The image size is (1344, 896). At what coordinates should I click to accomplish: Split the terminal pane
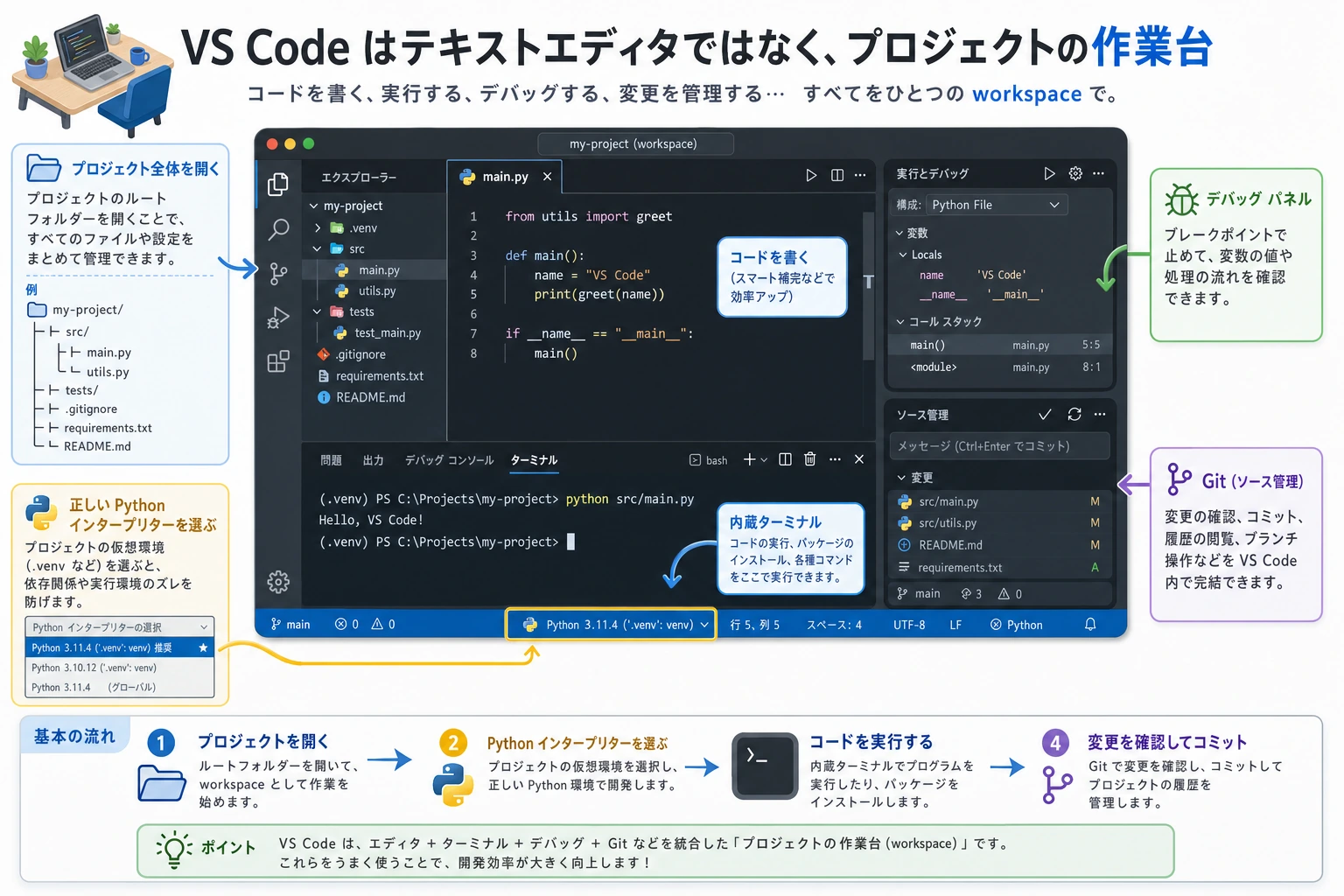785,459
